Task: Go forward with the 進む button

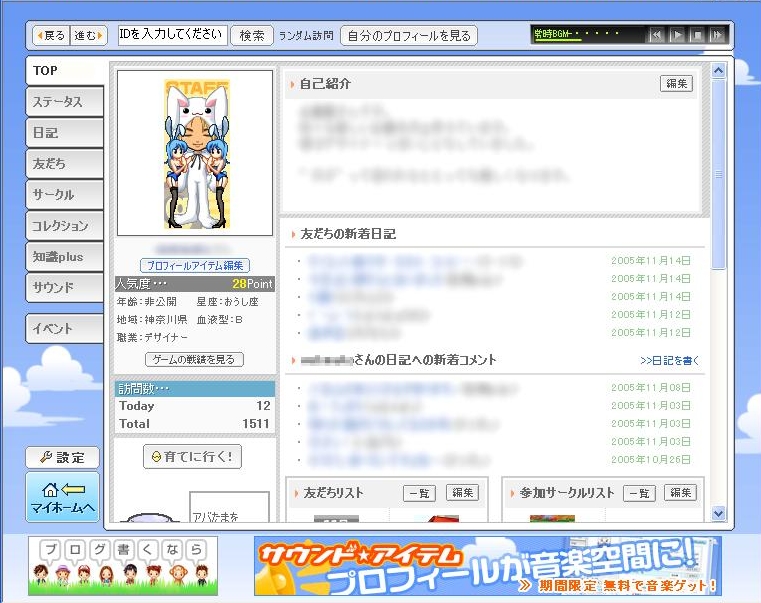Action: click(x=87, y=36)
